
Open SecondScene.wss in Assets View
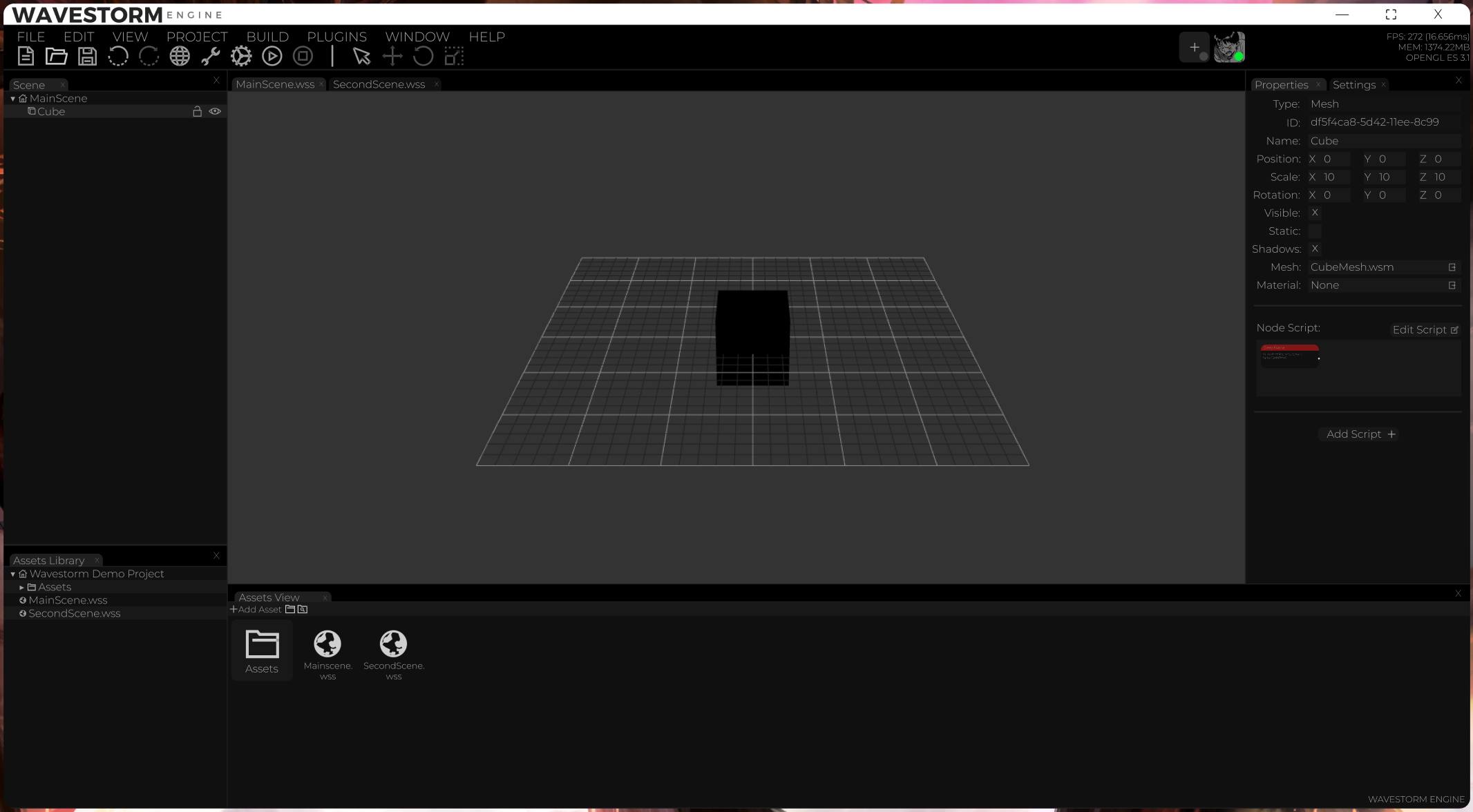point(394,655)
